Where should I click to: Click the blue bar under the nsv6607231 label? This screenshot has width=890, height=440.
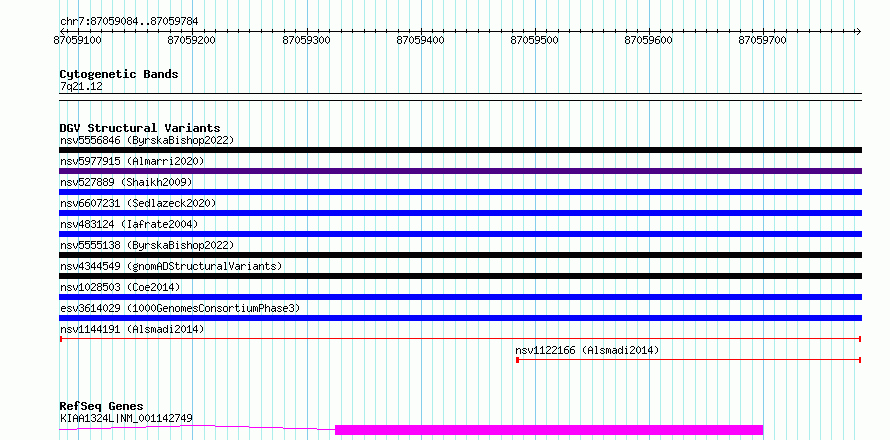460,213
